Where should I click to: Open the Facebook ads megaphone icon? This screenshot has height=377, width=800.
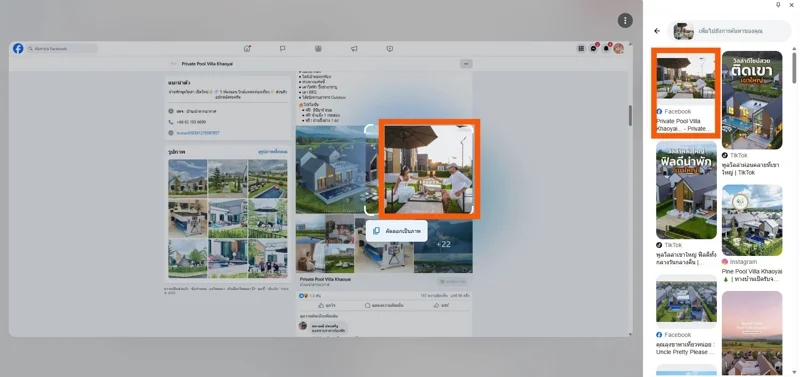354,48
